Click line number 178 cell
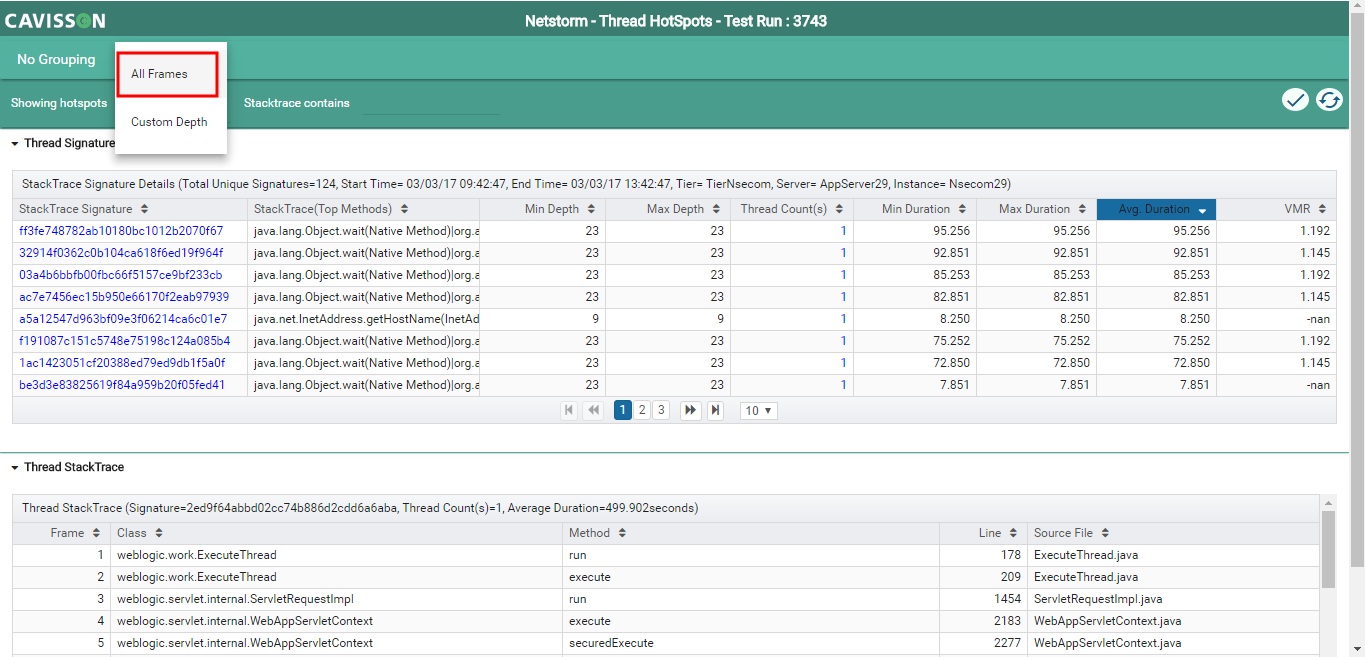 tap(983, 555)
